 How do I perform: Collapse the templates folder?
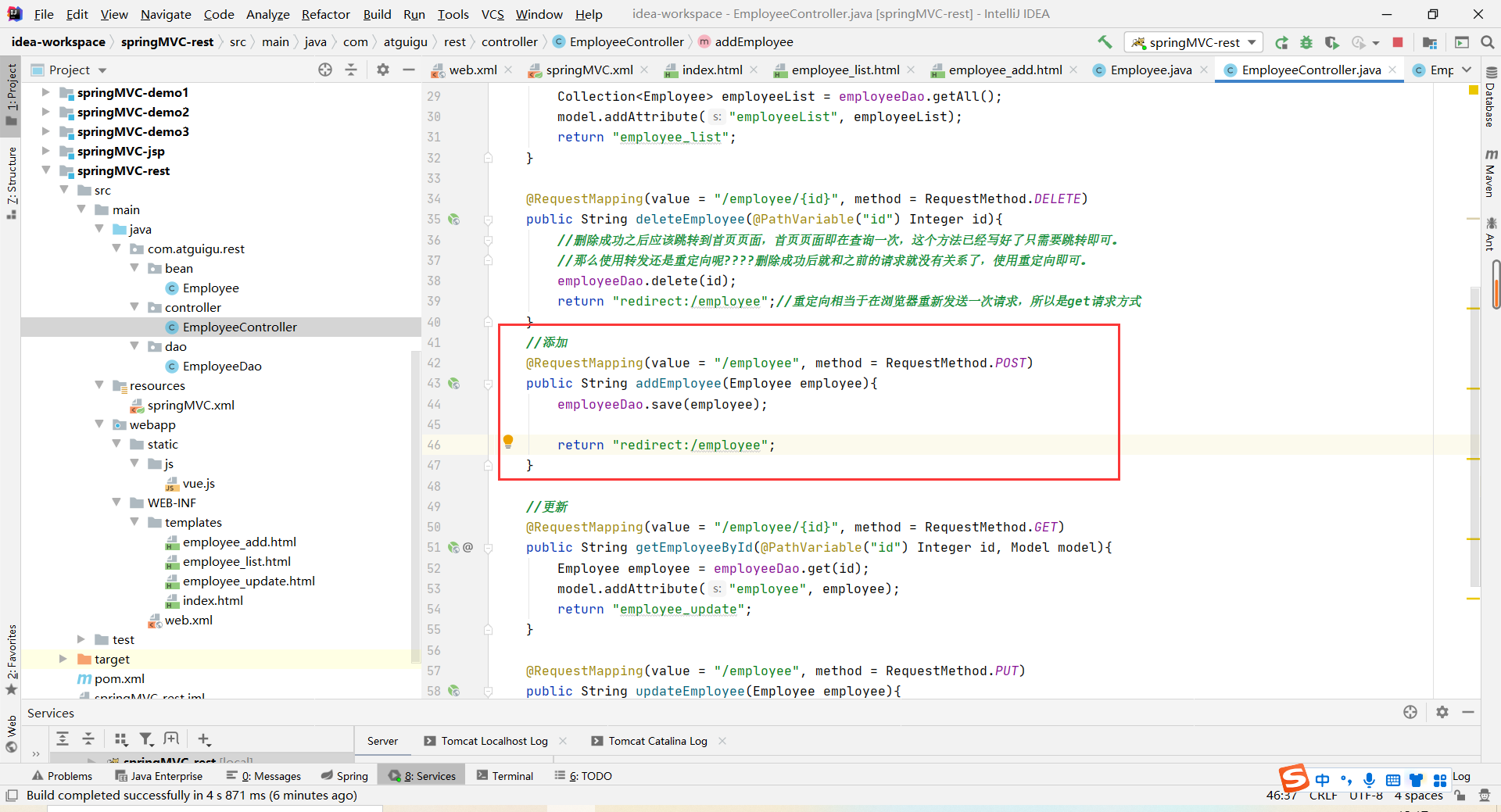134,522
